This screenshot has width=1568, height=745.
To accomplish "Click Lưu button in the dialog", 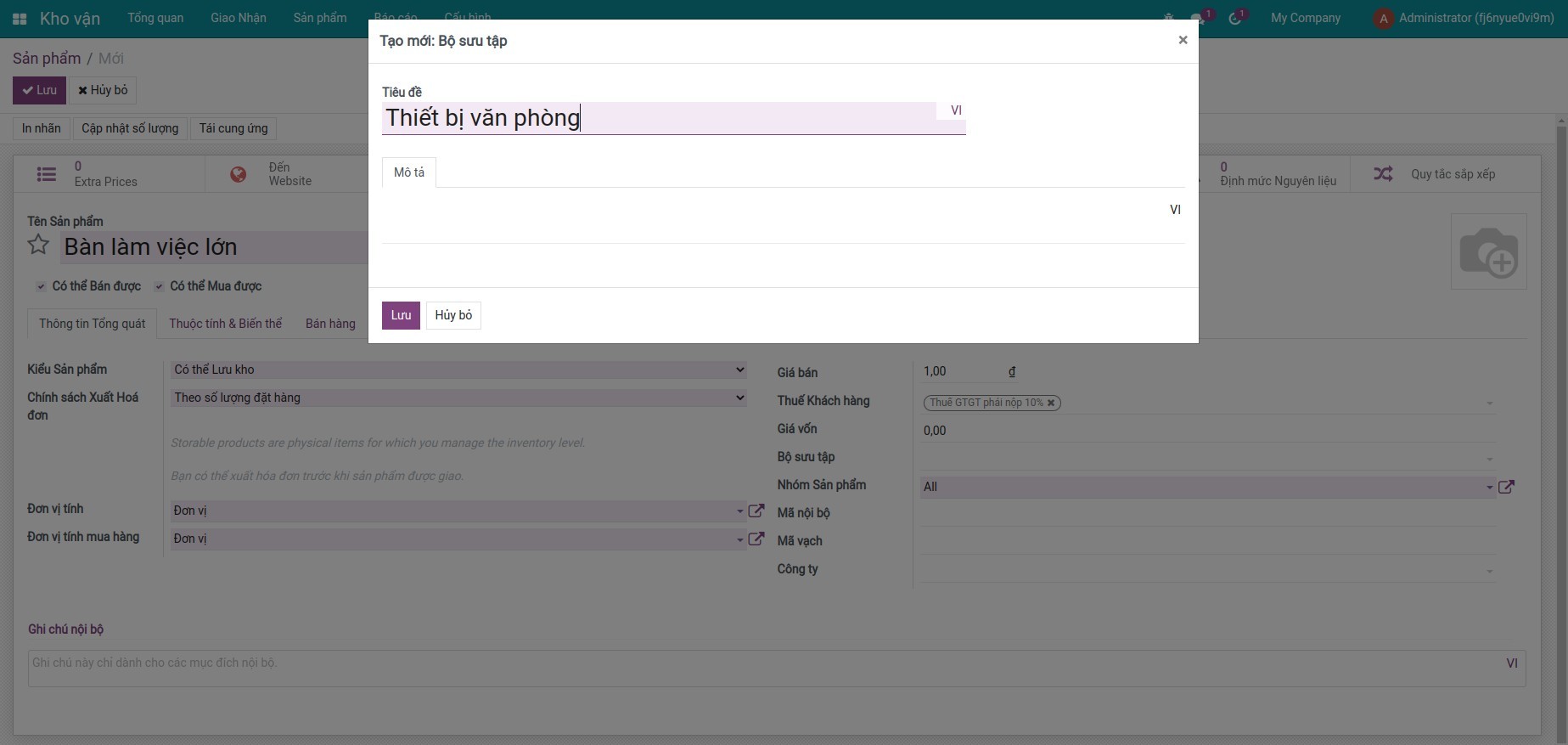I will [401, 315].
